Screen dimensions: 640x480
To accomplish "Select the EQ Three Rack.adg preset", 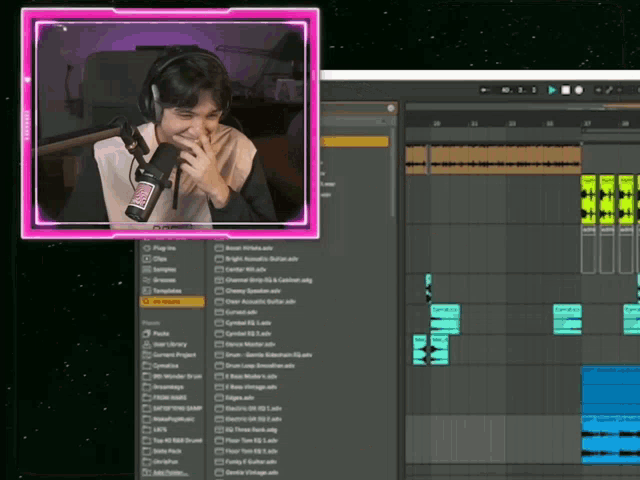I will pos(247,429).
